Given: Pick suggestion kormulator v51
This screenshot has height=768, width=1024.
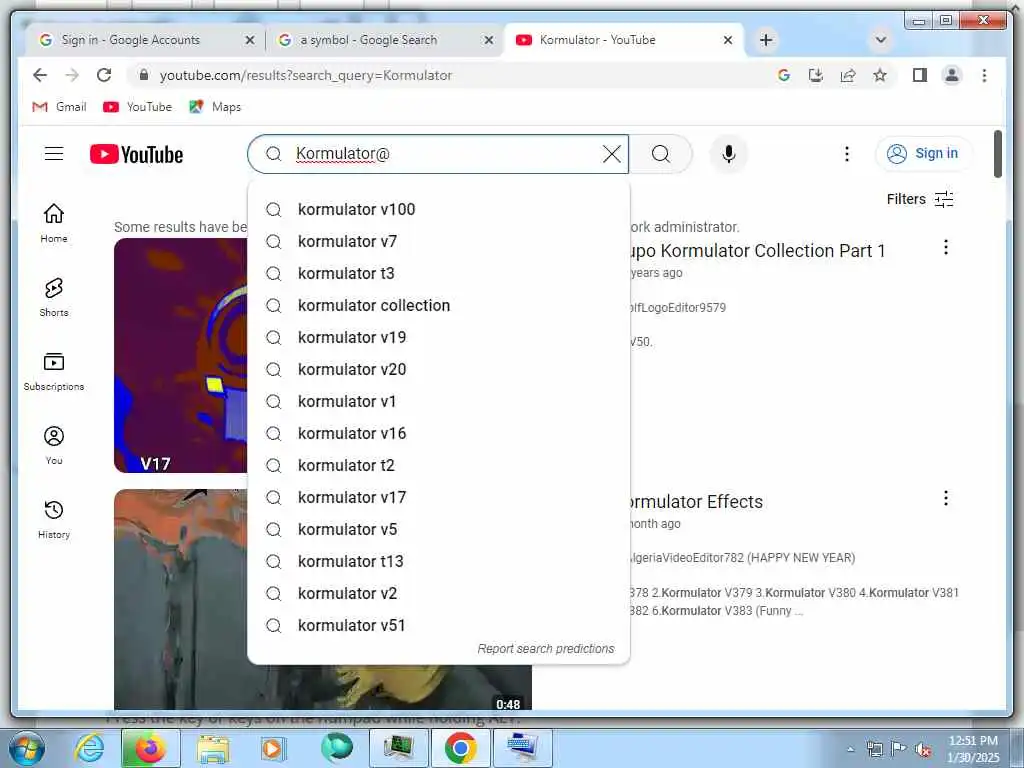Looking at the screenshot, I should 439,626.
